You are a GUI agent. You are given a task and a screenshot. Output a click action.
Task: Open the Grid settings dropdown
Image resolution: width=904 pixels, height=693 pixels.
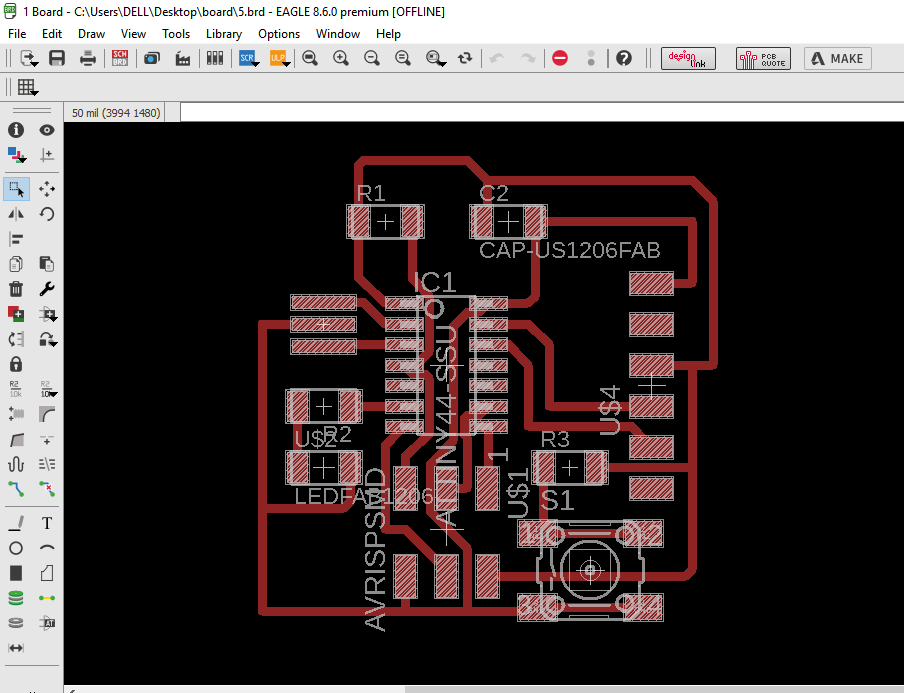(27, 87)
